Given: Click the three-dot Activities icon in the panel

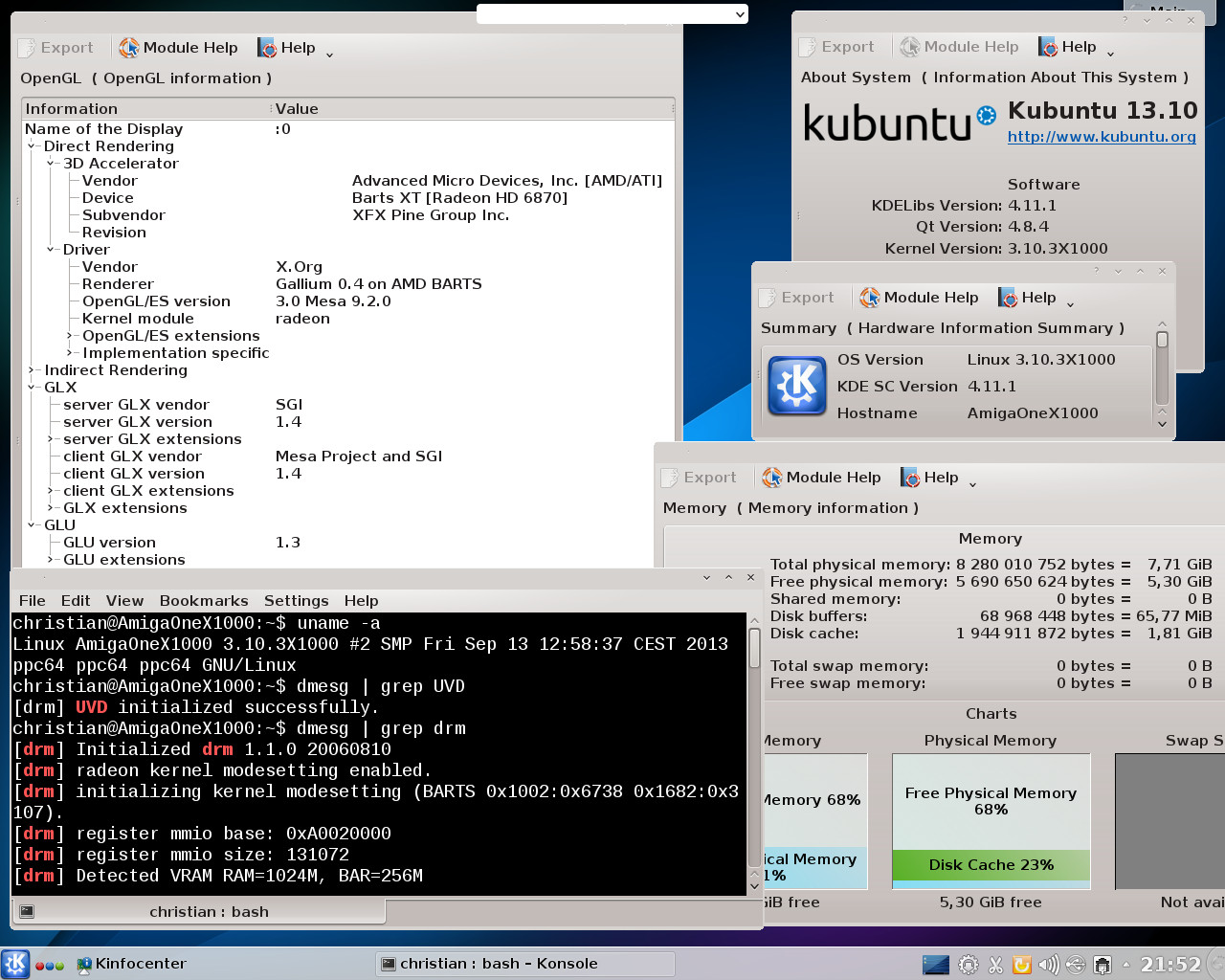Looking at the screenshot, I should click(x=50, y=966).
